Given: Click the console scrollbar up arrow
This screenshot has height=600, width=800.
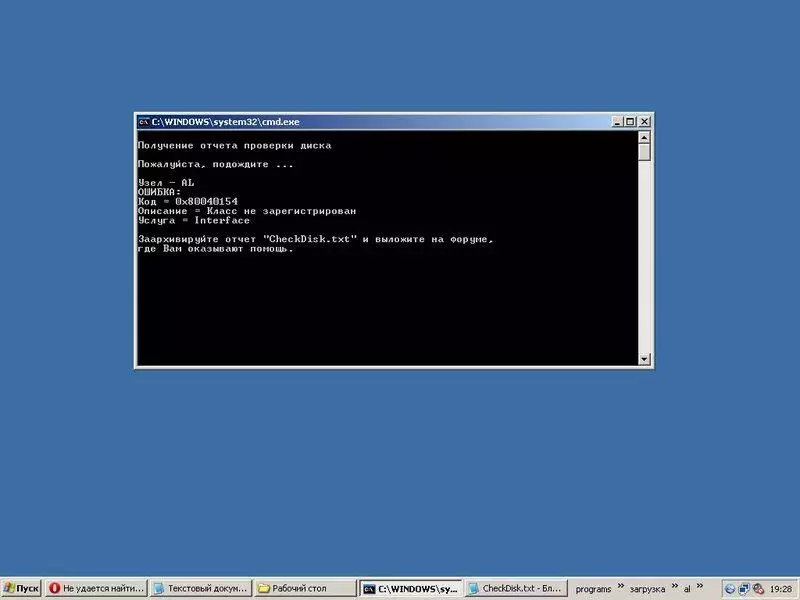Looking at the screenshot, I should (644, 137).
